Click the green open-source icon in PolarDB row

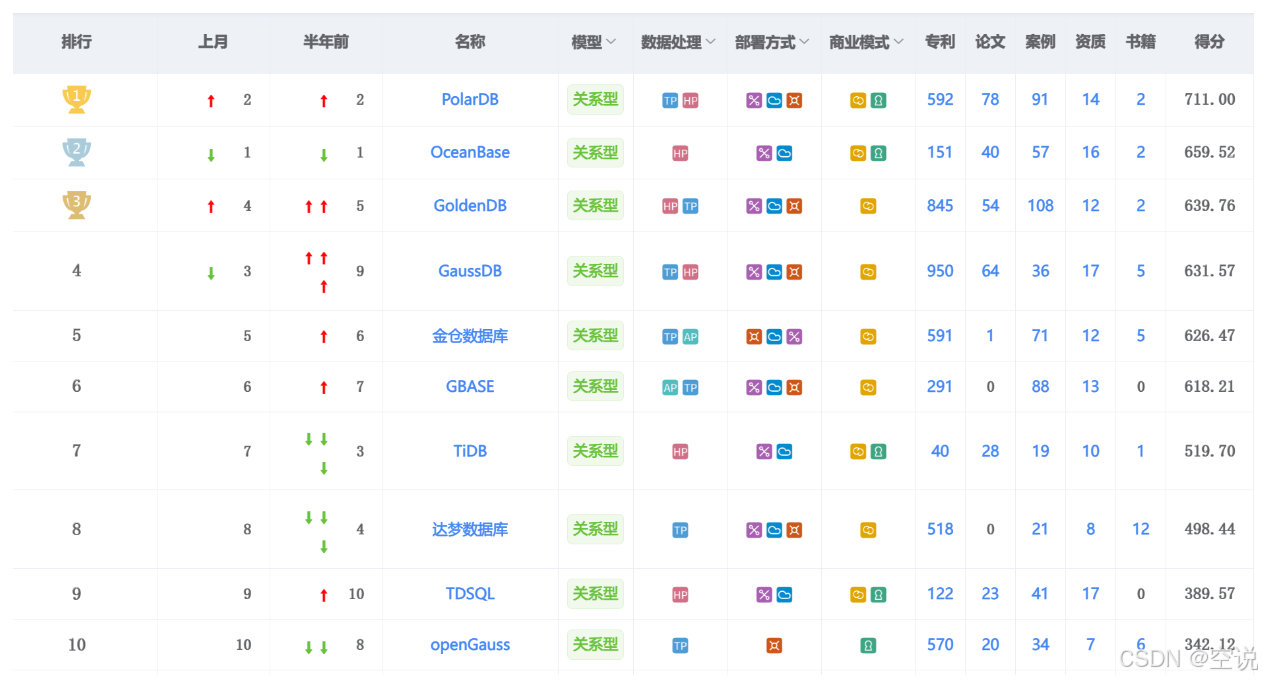[x=878, y=100]
